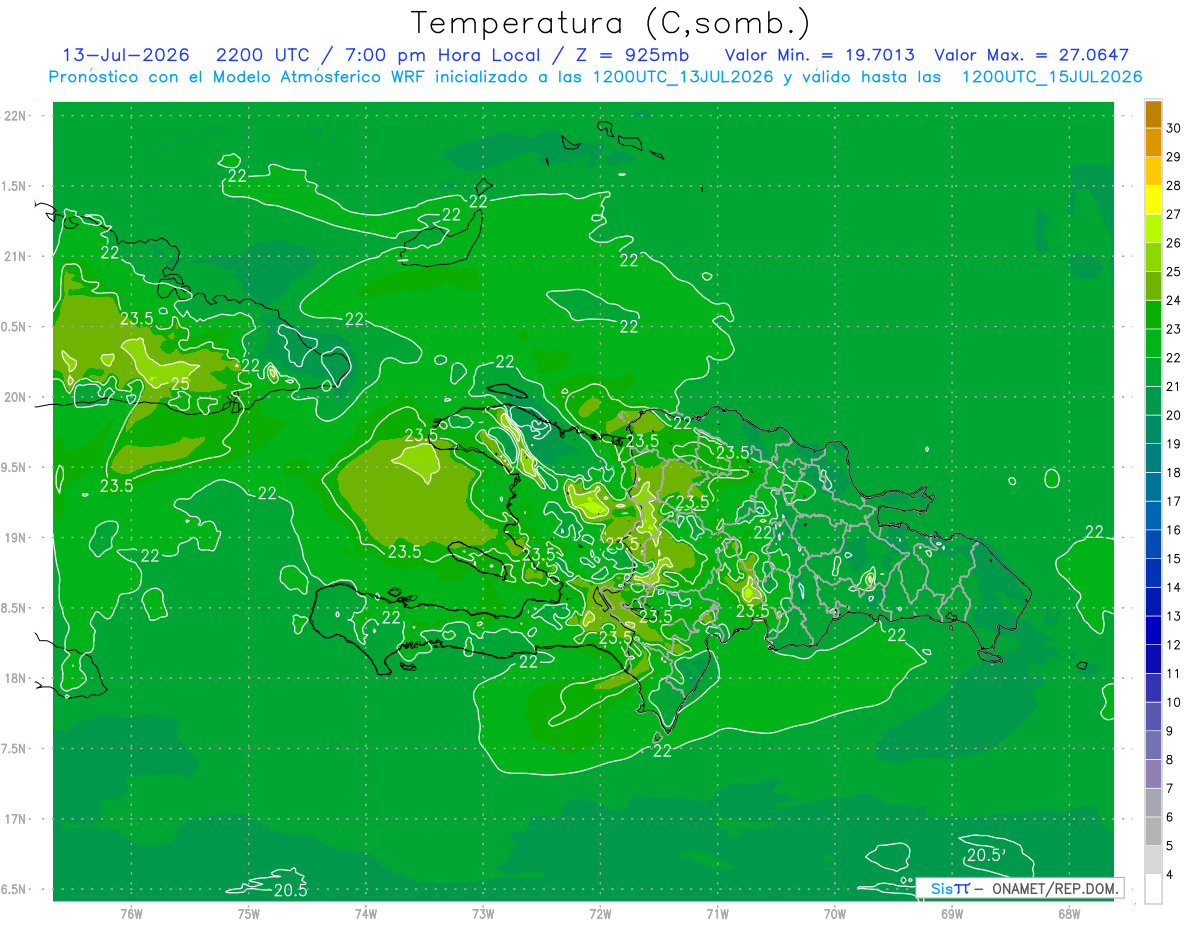This screenshot has width=1200, height=927.
Task: Pick the purple swatch between 8 and 9
Action: (x=1153, y=746)
